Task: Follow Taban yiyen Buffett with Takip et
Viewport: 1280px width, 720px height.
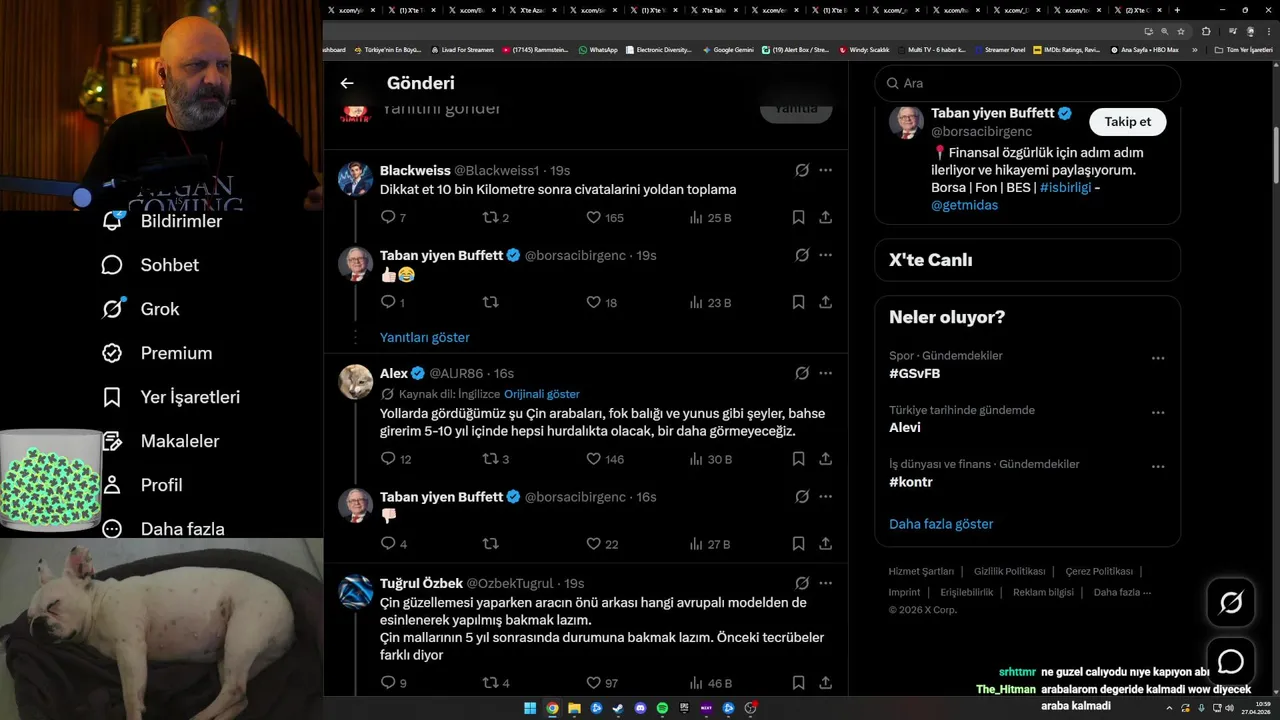Action: pos(1127,122)
